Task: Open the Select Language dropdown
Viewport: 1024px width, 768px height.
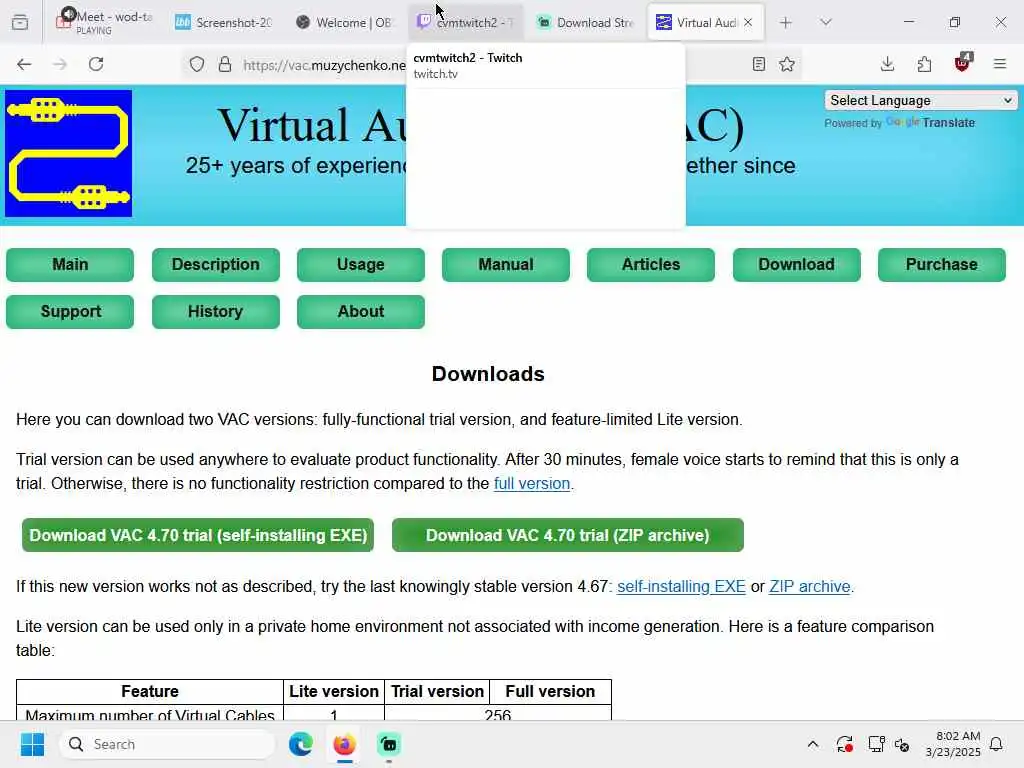Action: click(x=921, y=100)
